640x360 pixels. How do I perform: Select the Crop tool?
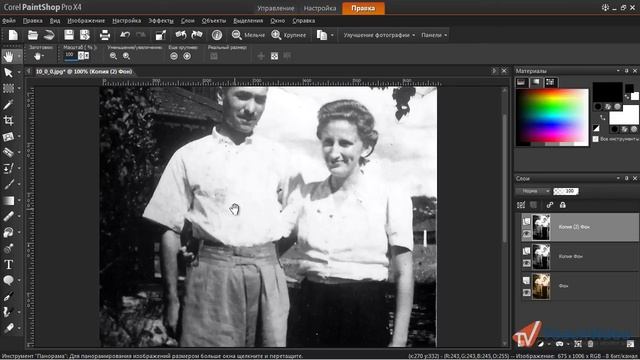(x=8, y=120)
